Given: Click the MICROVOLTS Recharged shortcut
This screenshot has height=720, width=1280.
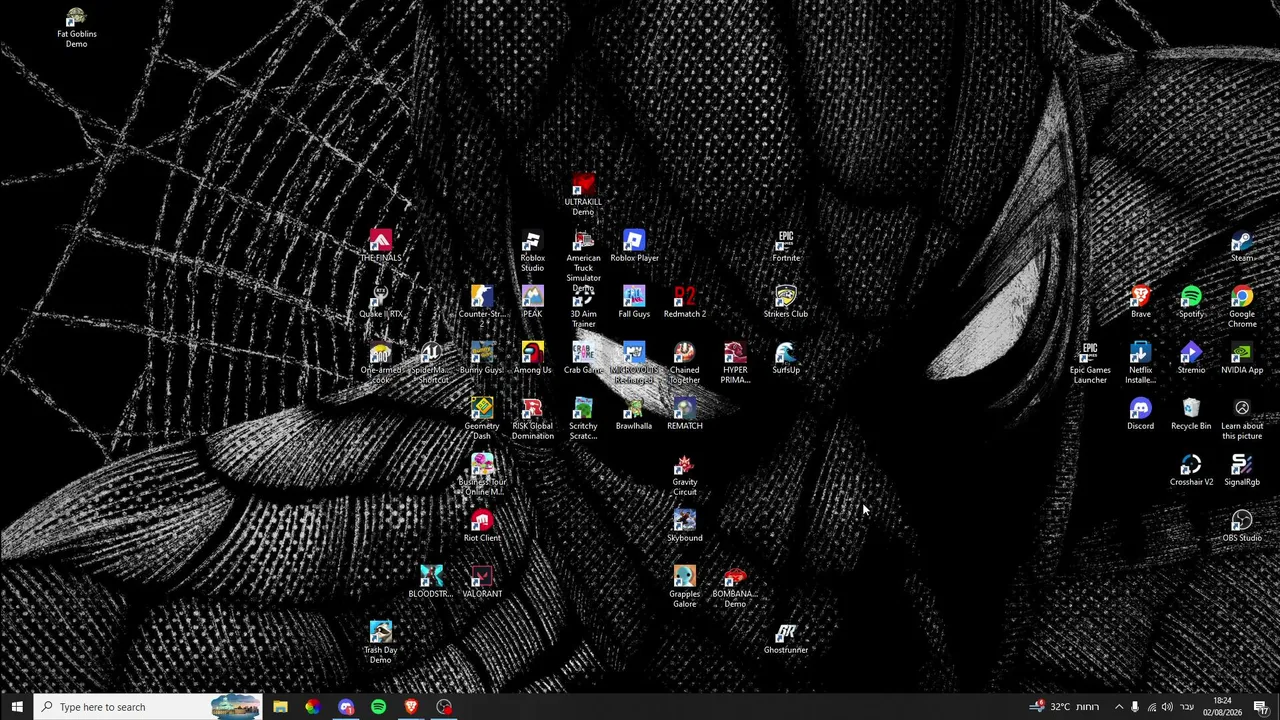Looking at the screenshot, I should pyautogui.click(x=634, y=364).
